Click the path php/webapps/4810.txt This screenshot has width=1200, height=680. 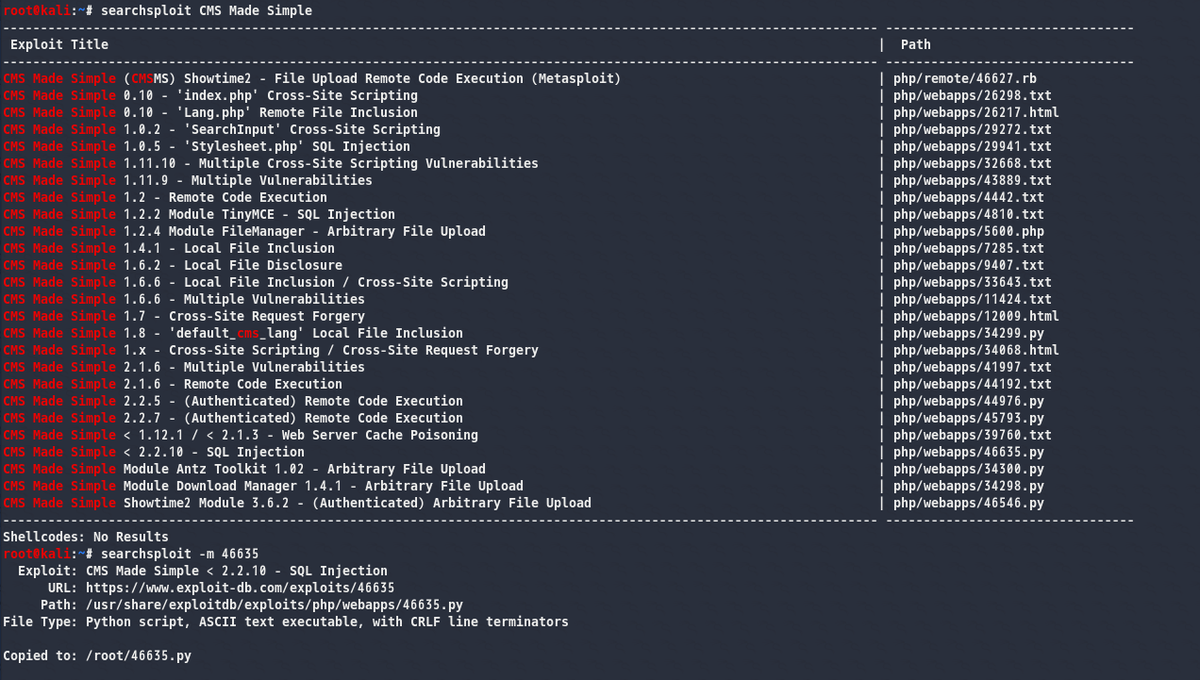pyautogui.click(x=969, y=214)
